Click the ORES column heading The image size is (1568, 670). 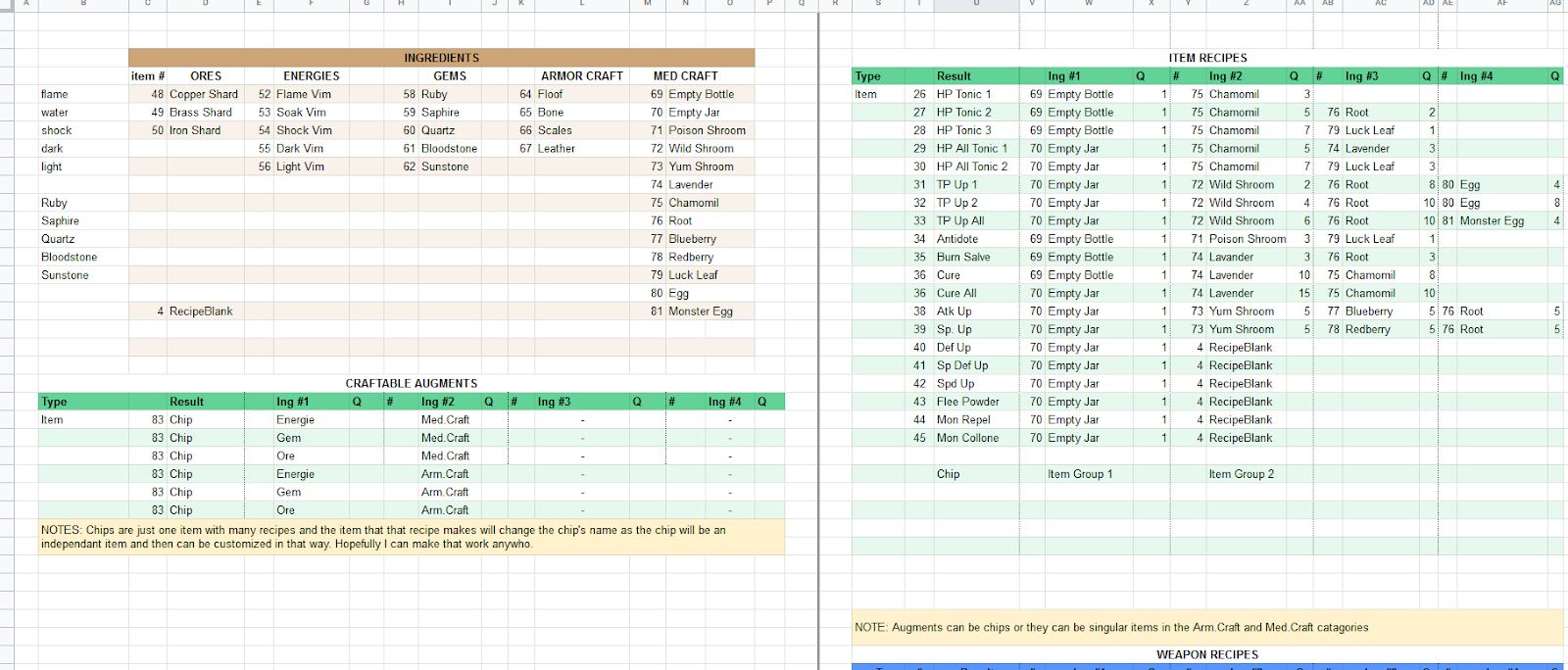click(206, 75)
